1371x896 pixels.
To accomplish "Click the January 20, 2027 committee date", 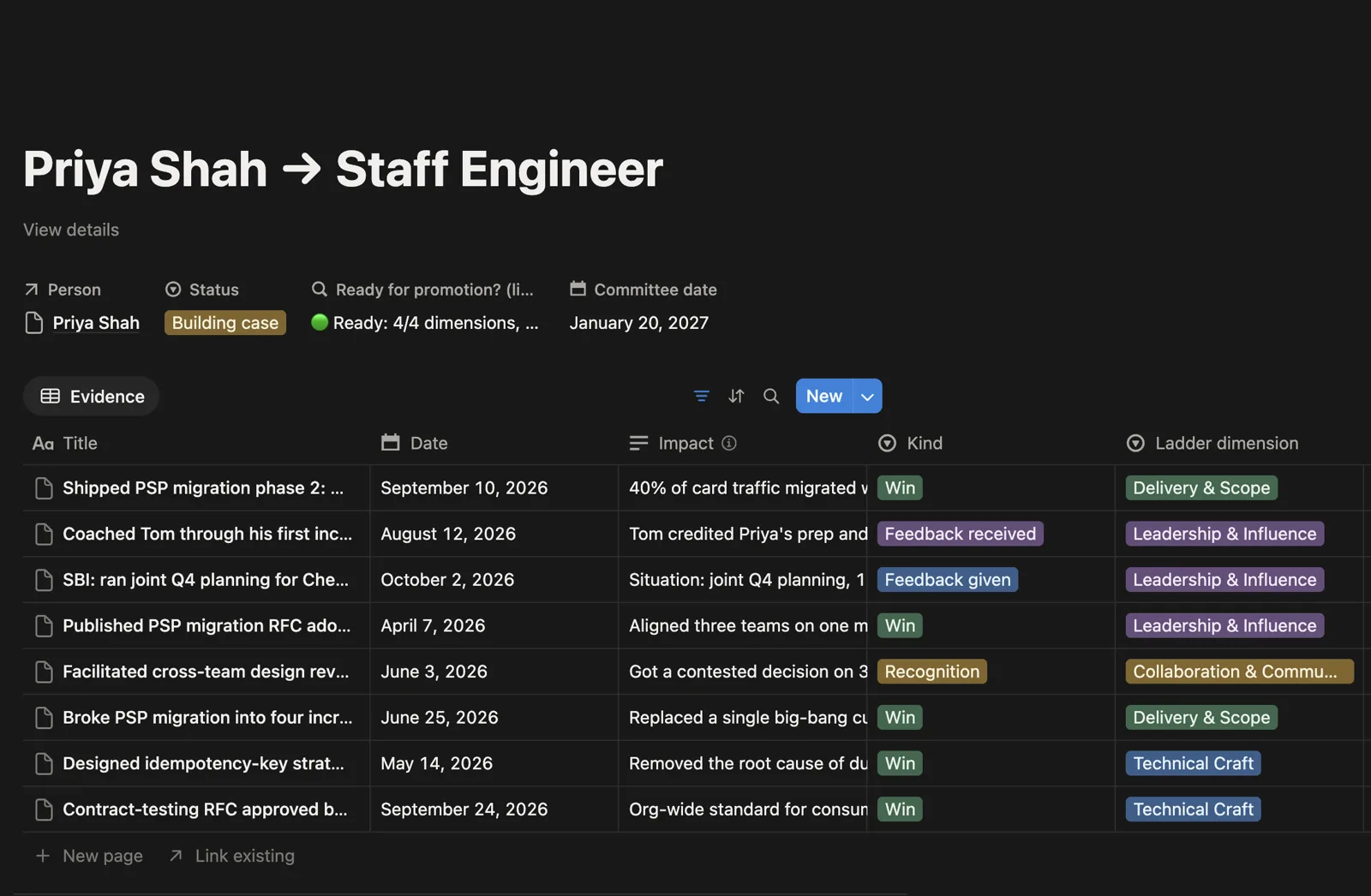I will coord(639,323).
